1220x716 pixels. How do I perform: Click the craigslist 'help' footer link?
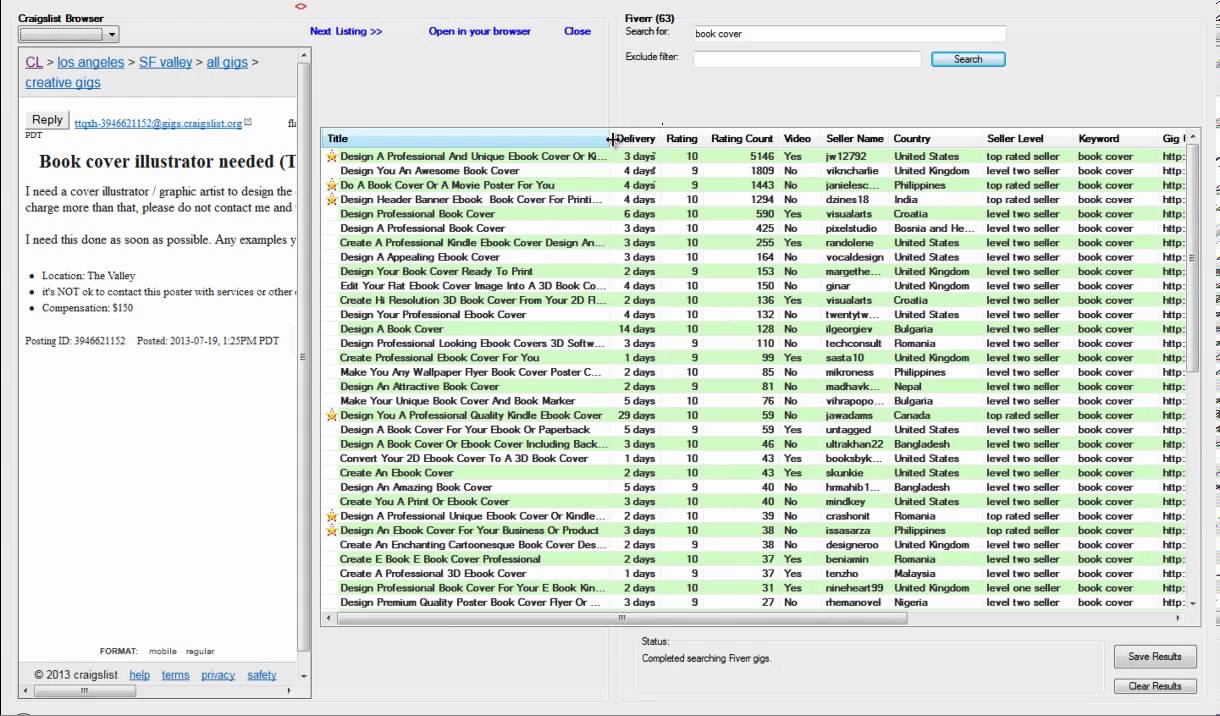(139, 675)
